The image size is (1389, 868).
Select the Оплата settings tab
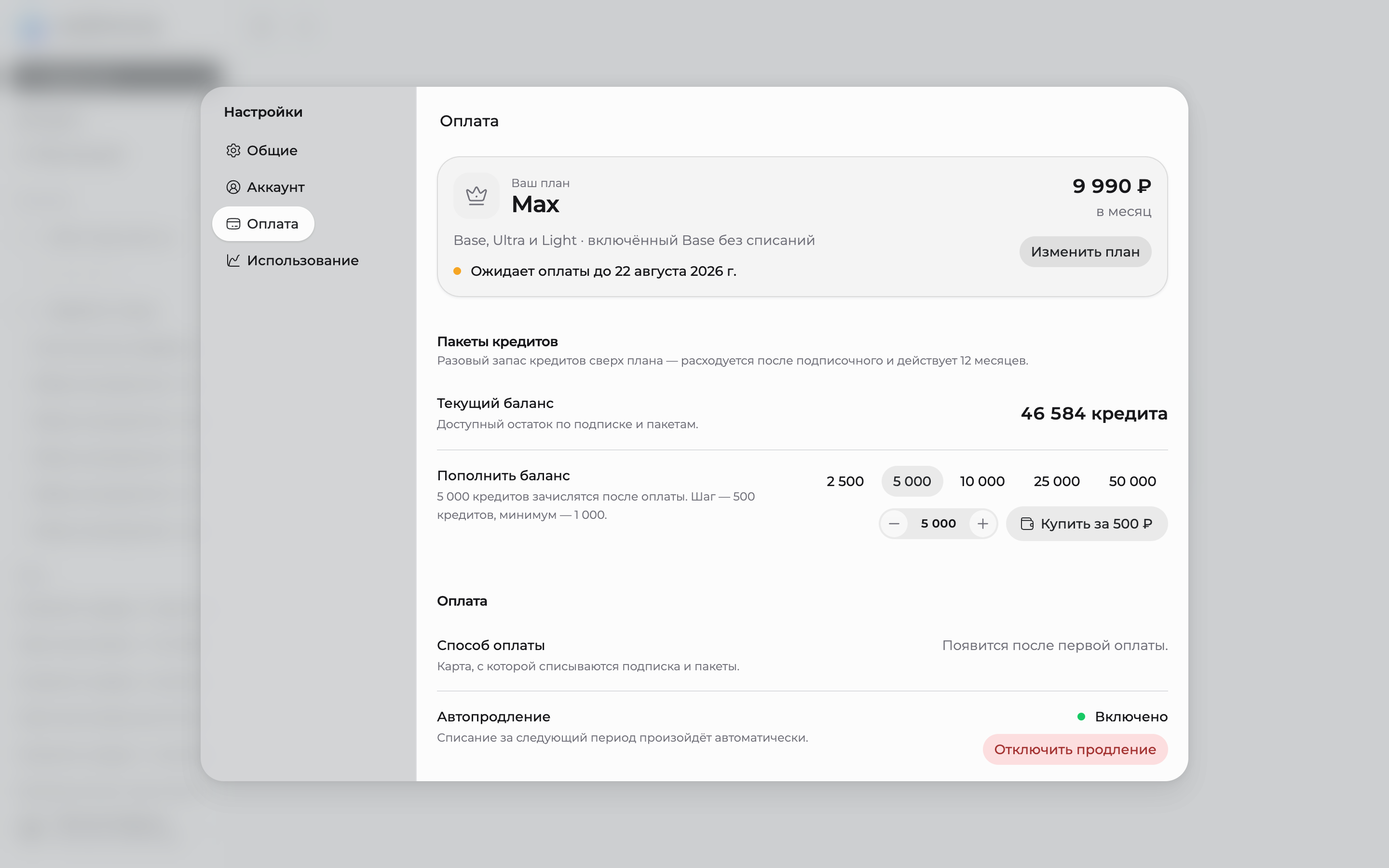coord(263,224)
